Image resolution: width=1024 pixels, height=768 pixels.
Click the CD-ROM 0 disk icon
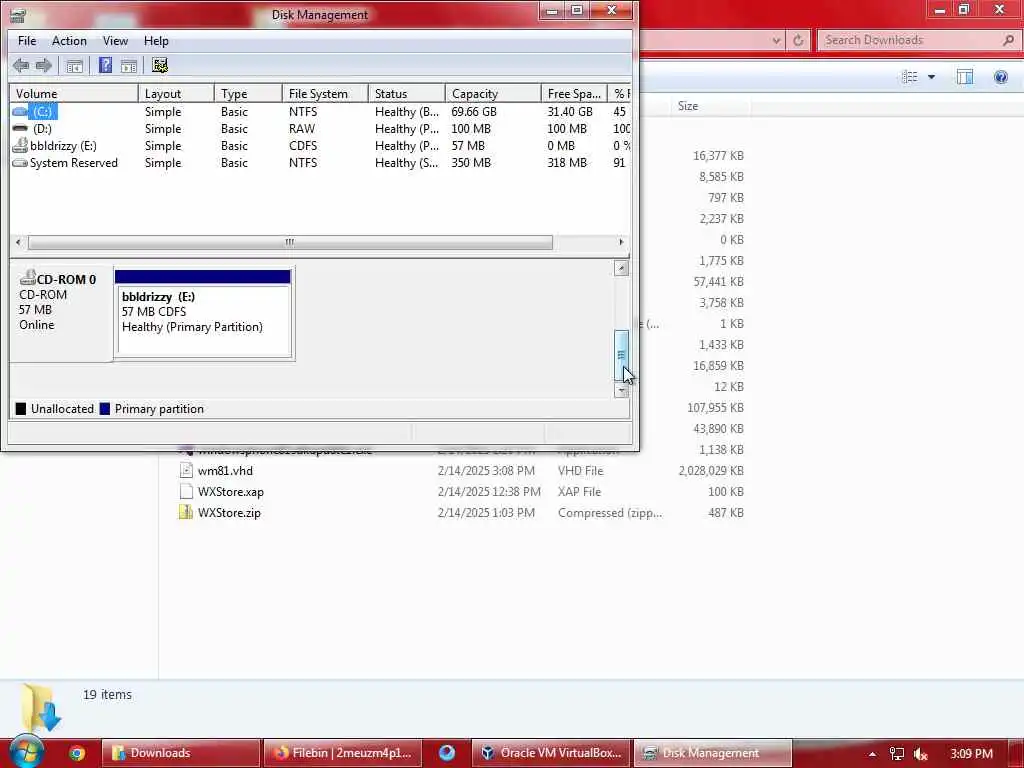pos(27,278)
